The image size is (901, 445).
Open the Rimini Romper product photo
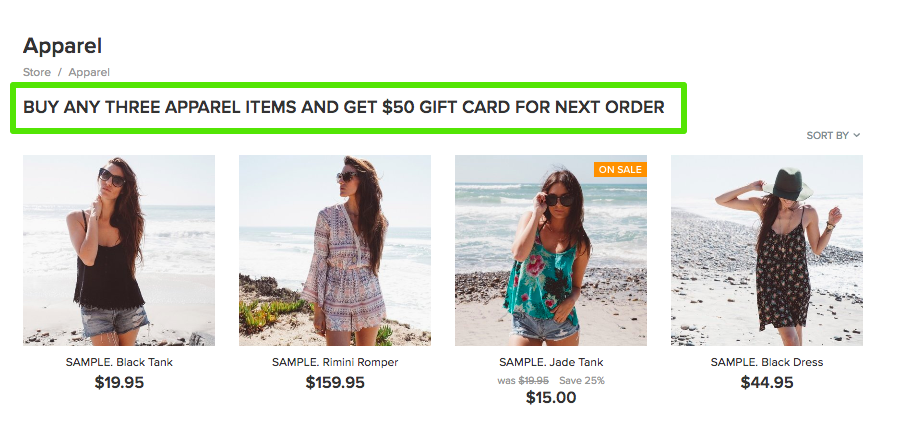click(335, 250)
